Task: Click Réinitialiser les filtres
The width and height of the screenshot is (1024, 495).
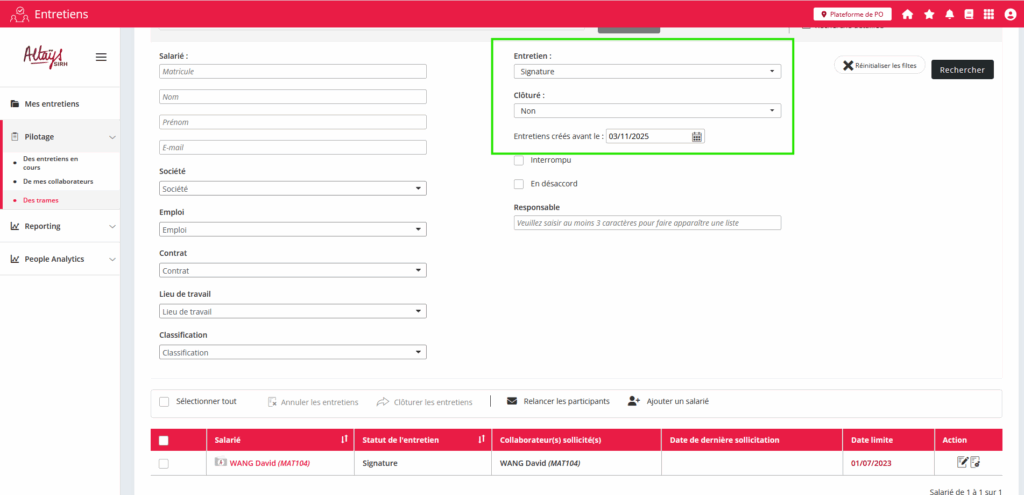Action: click(x=879, y=66)
